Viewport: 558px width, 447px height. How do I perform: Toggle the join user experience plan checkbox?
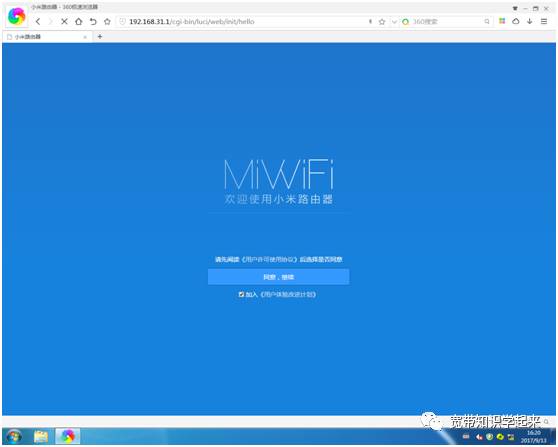(241, 294)
